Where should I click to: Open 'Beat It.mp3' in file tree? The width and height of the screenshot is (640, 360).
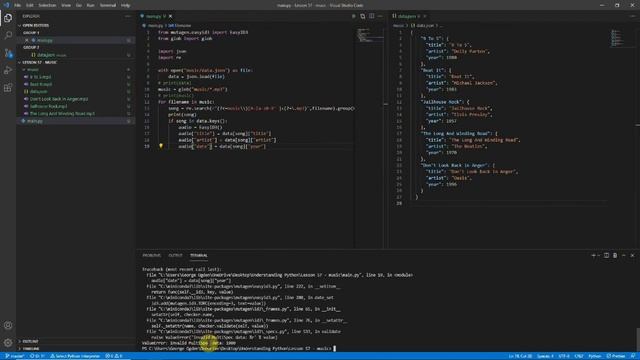(76, 84)
